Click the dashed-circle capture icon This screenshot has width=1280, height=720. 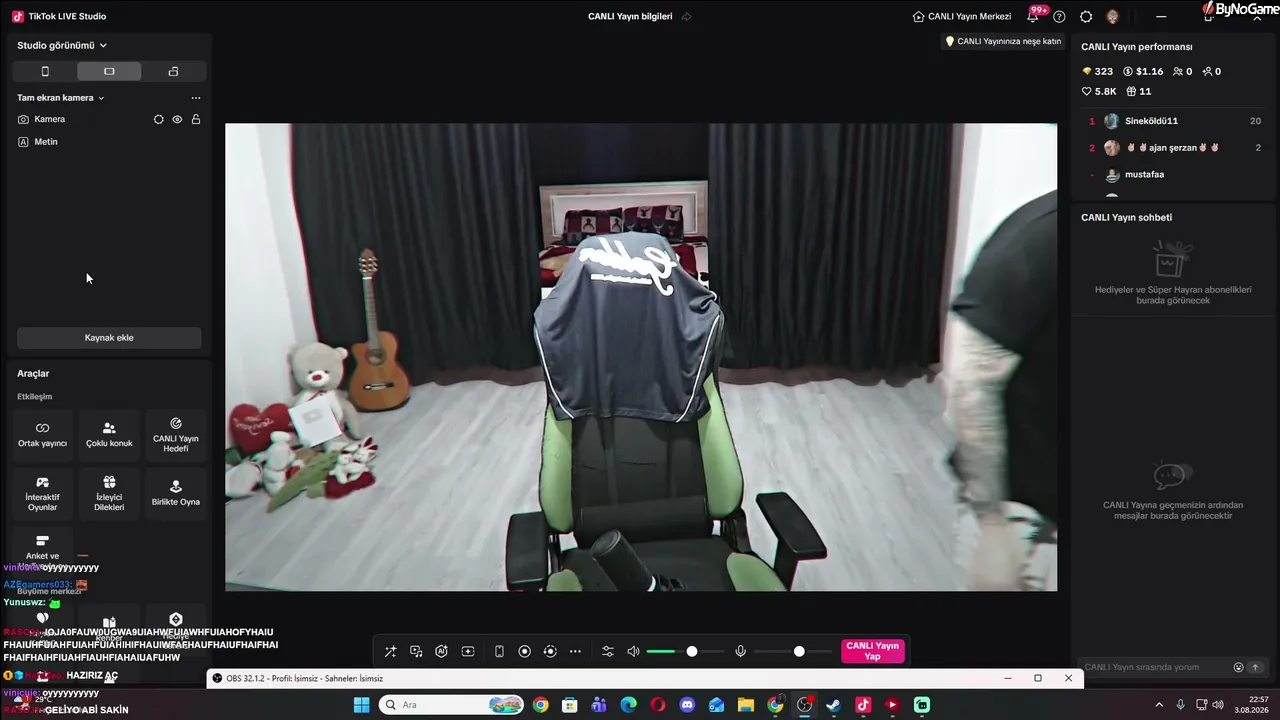(549, 651)
